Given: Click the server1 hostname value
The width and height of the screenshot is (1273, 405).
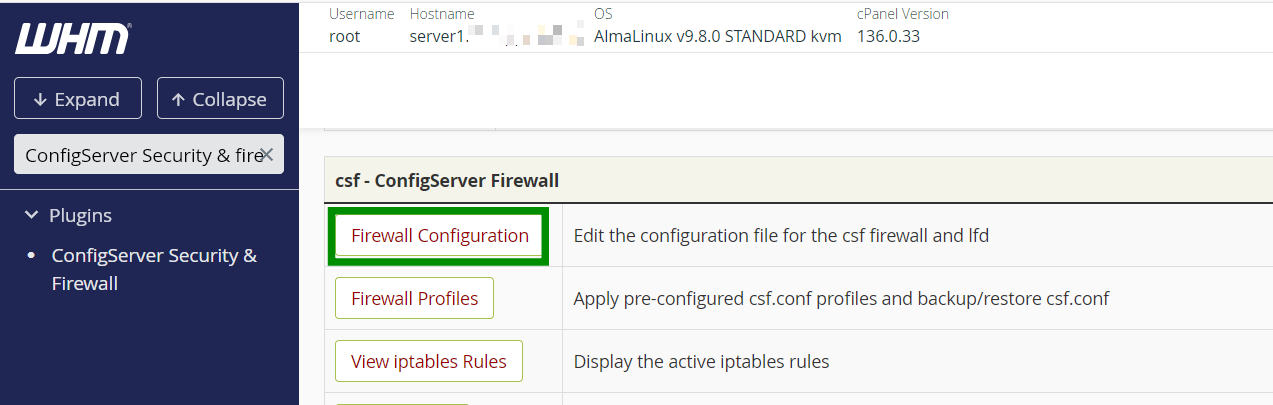Looking at the screenshot, I should 493,37.
